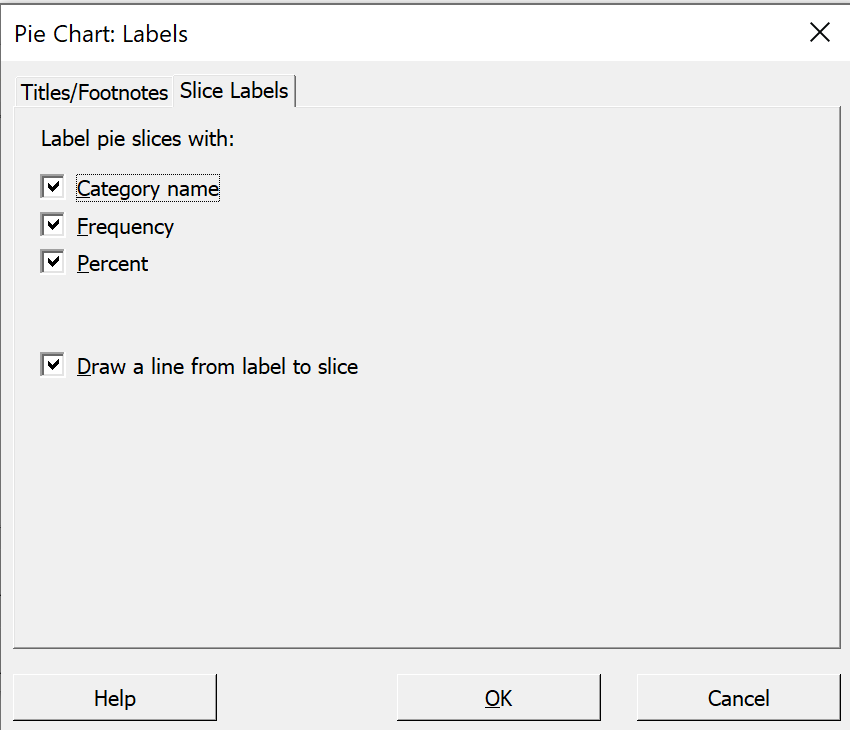
Task: Turn off frequency labels via its checkmark box
Action: coord(53,224)
